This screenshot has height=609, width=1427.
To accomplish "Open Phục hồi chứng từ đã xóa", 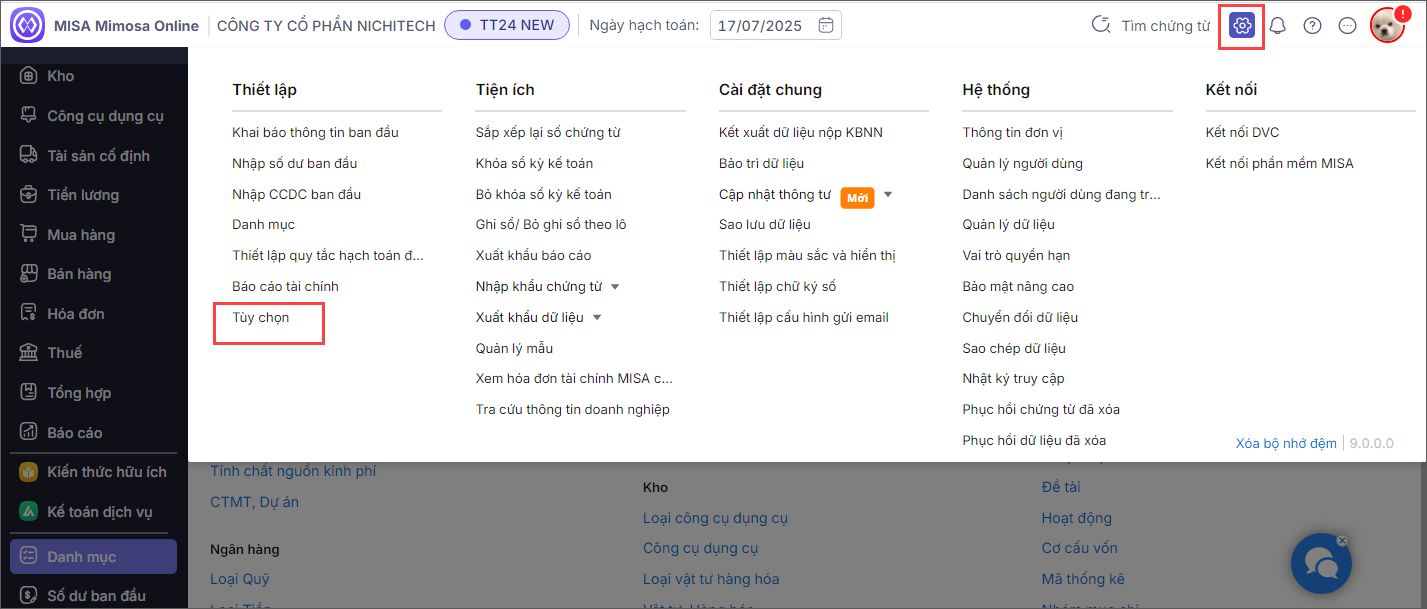I will (1041, 409).
